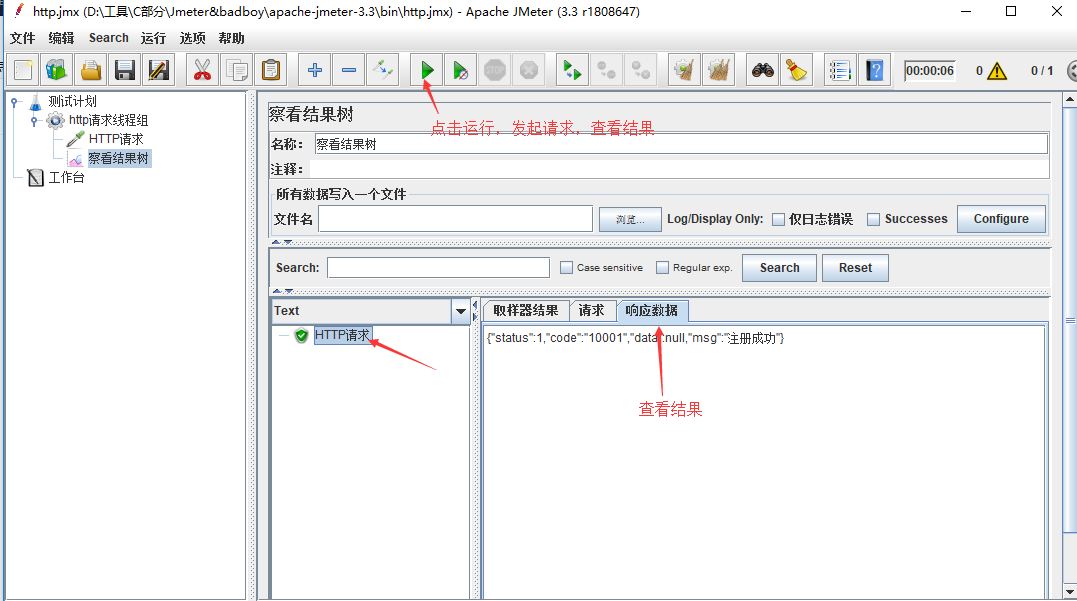Click the Start no pauses icon

pos(461,70)
